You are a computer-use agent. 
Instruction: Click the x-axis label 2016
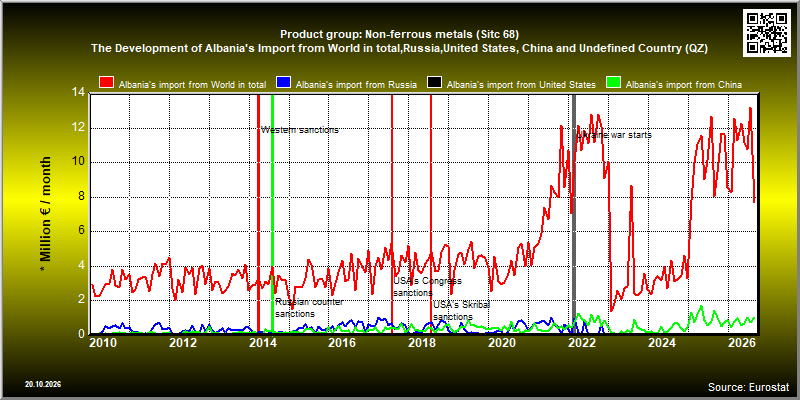coord(342,342)
